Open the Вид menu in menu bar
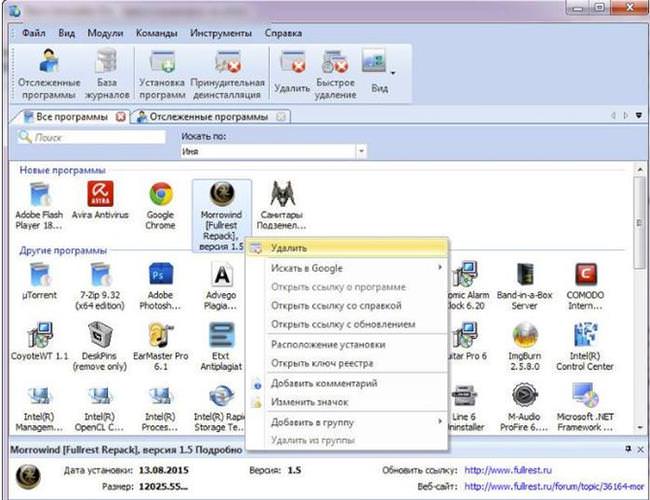This screenshot has height=500, width=650. [x=66, y=33]
